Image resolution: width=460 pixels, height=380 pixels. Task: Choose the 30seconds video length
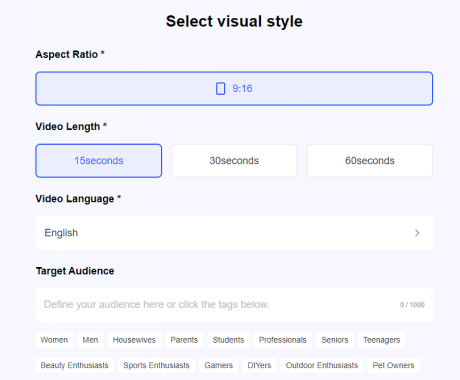234,161
